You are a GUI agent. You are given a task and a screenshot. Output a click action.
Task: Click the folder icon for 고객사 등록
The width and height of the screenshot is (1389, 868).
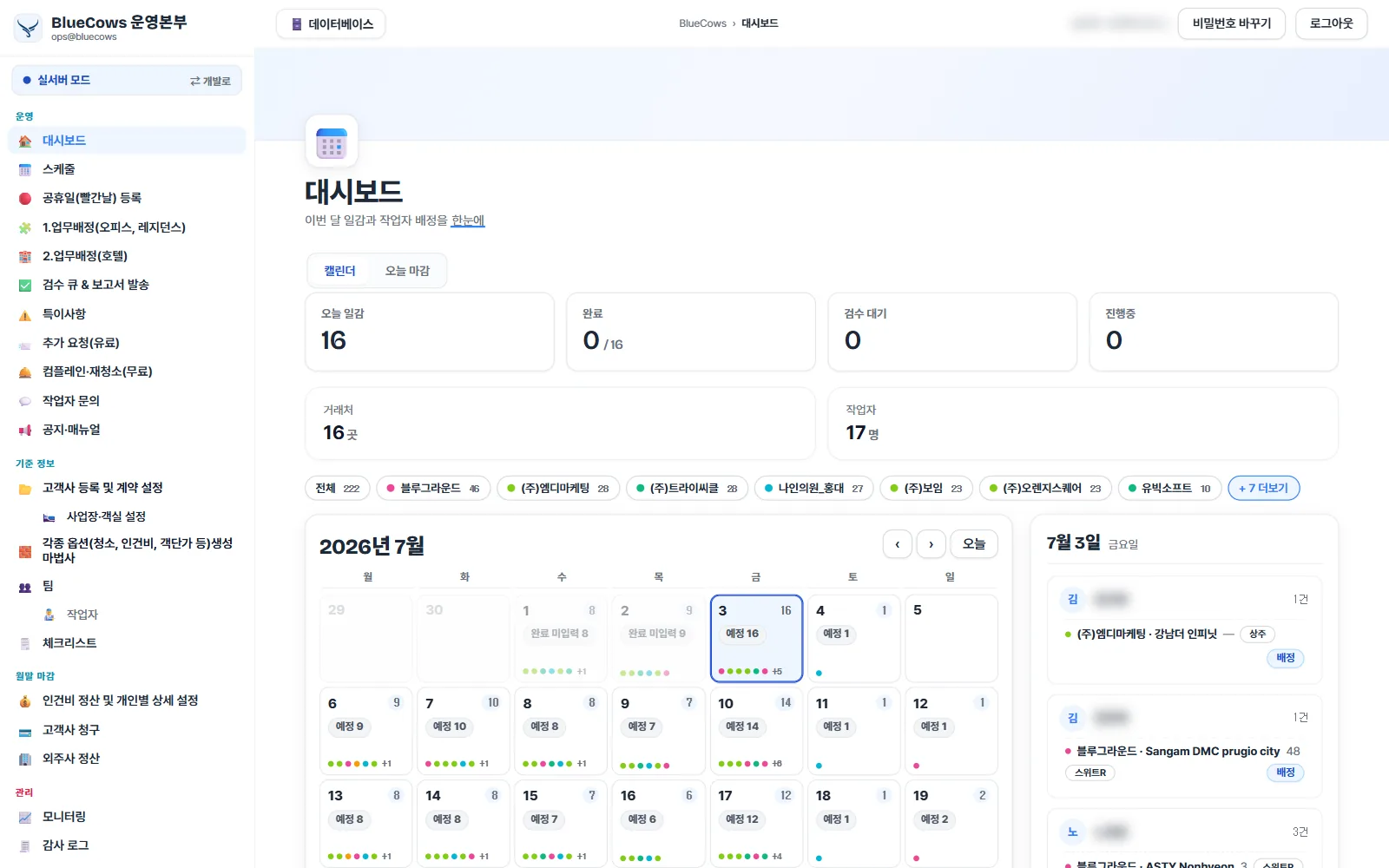25,488
